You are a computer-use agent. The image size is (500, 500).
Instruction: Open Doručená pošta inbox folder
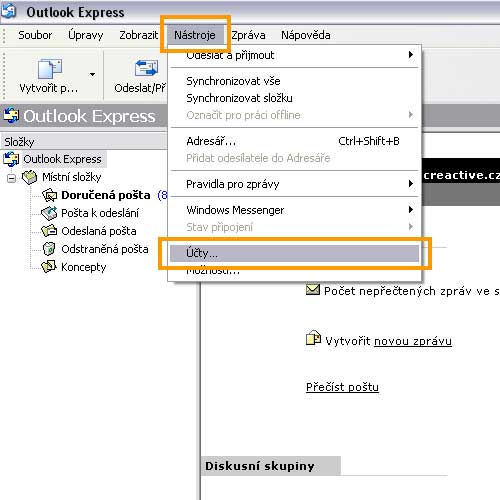(106, 195)
